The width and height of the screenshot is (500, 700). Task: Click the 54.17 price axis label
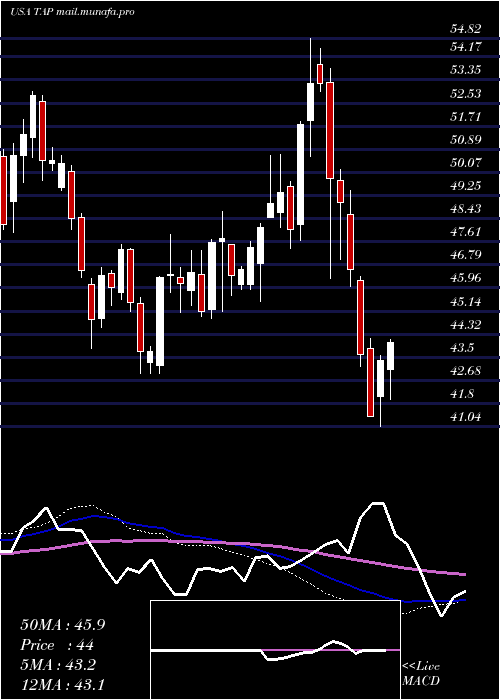(x=466, y=46)
